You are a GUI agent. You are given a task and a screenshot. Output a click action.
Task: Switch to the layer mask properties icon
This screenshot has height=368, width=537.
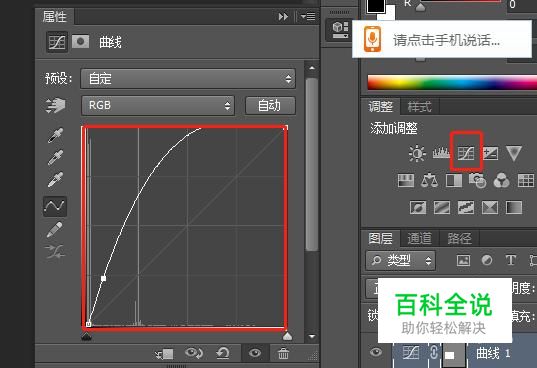80,42
